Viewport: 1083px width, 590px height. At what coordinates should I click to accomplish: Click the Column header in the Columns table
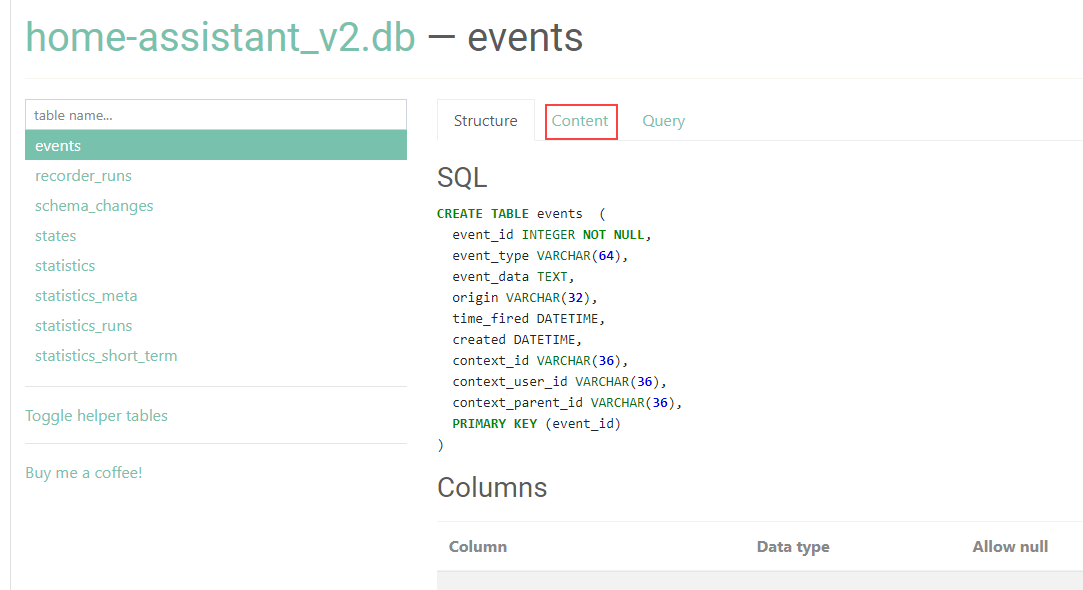477,546
